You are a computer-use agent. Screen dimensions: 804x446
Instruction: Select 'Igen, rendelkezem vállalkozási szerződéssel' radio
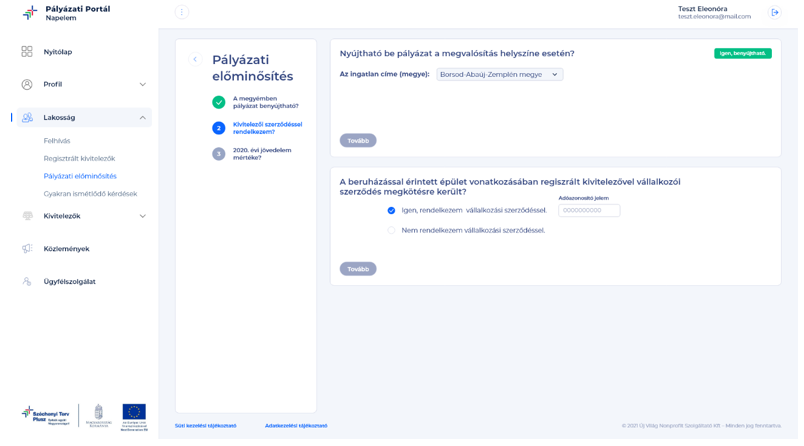391,210
